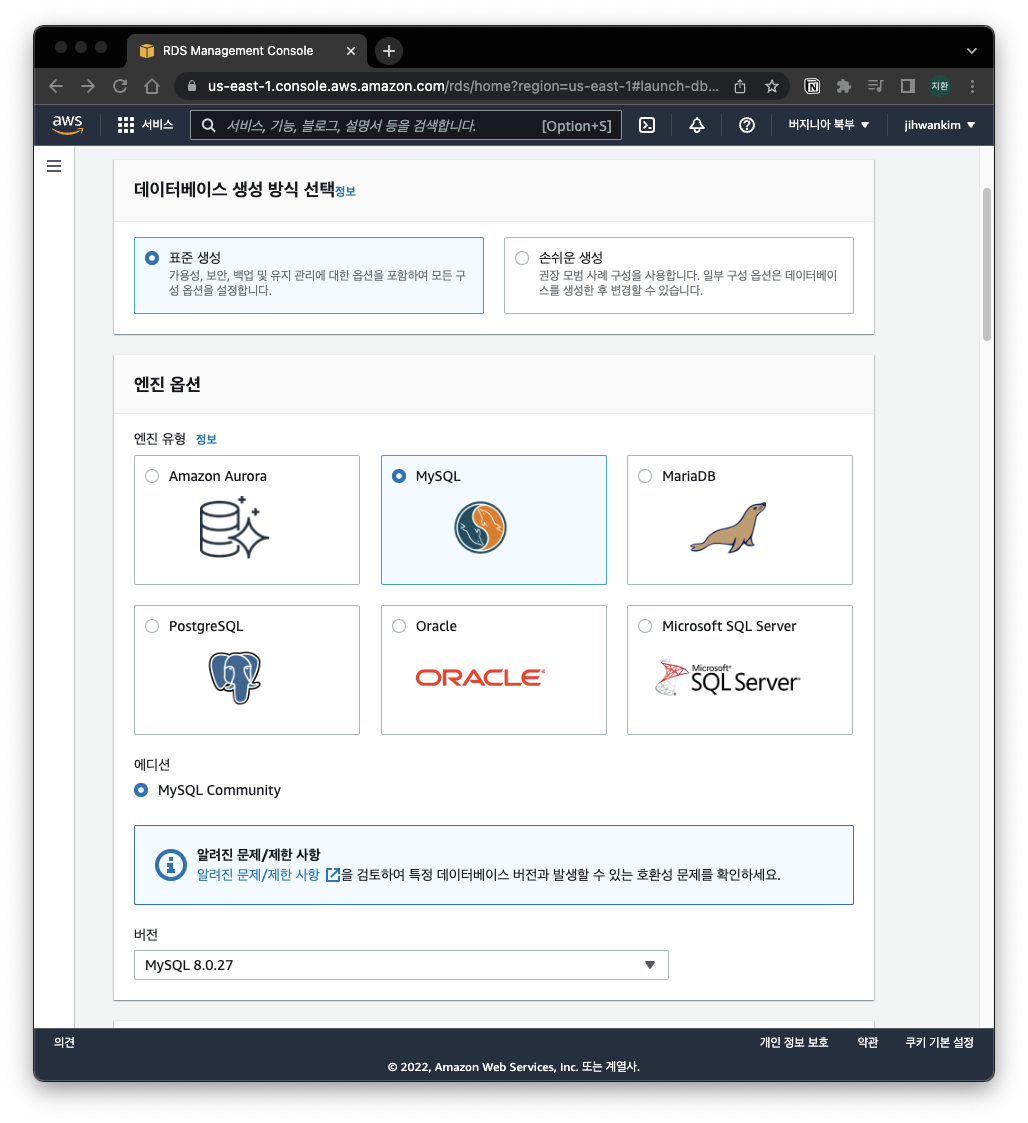Open a new browser tab

(389, 51)
